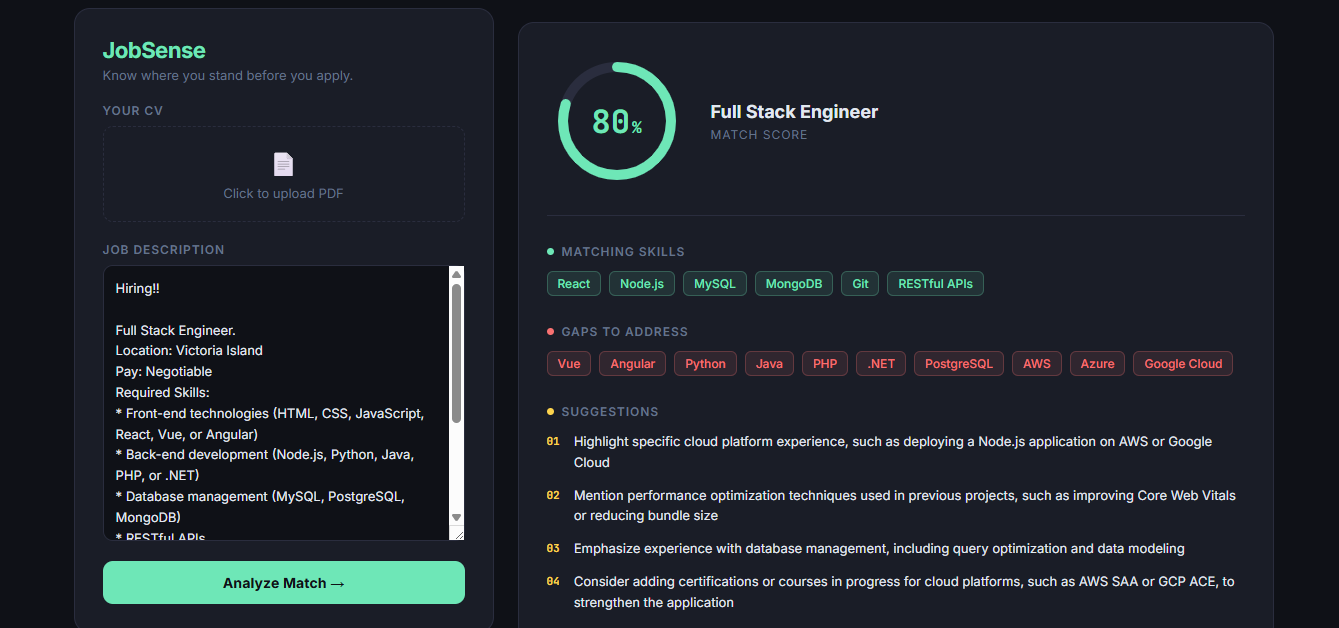This screenshot has width=1339, height=628.
Task: Click the 'Required Skills:' line
Action: pyautogui.click(x=162, y=393)
